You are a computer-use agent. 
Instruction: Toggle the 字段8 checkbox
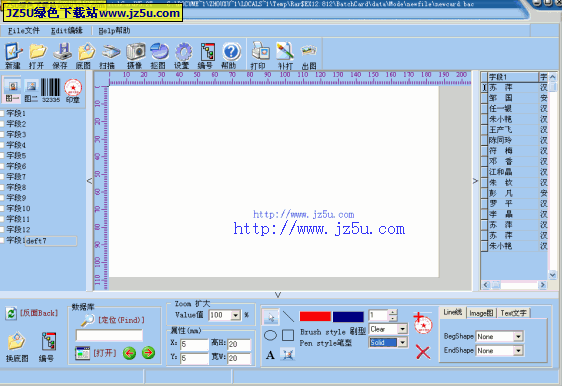click(2, 187)
